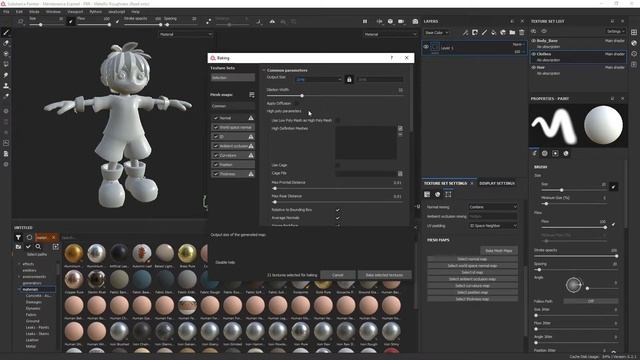640x360 pixels.
Task: Expand the materials tree item in Shelf
Action: (x=19, y=289)
